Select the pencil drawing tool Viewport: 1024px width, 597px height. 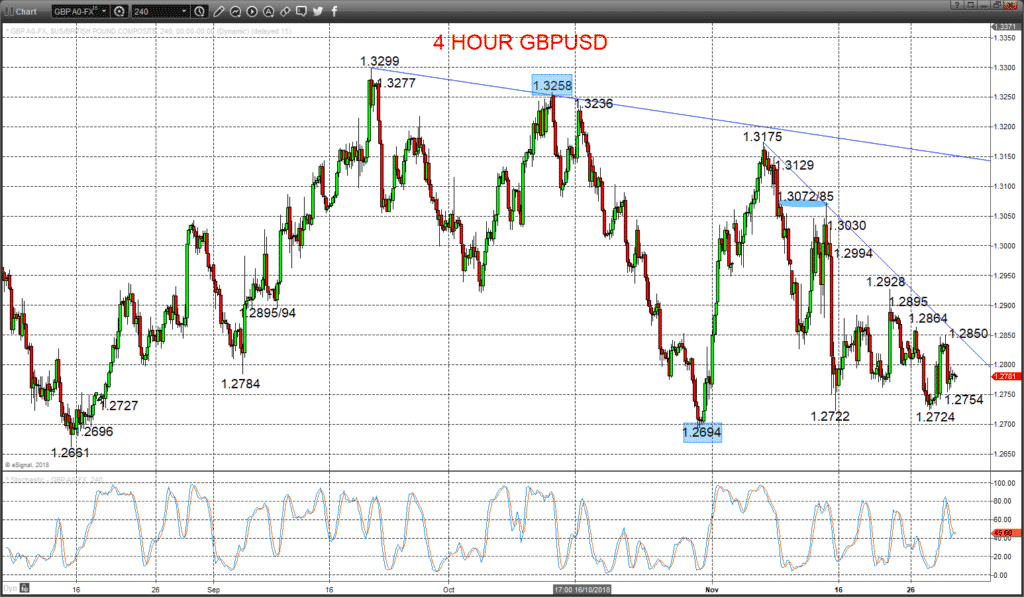[x=219, y=12]
